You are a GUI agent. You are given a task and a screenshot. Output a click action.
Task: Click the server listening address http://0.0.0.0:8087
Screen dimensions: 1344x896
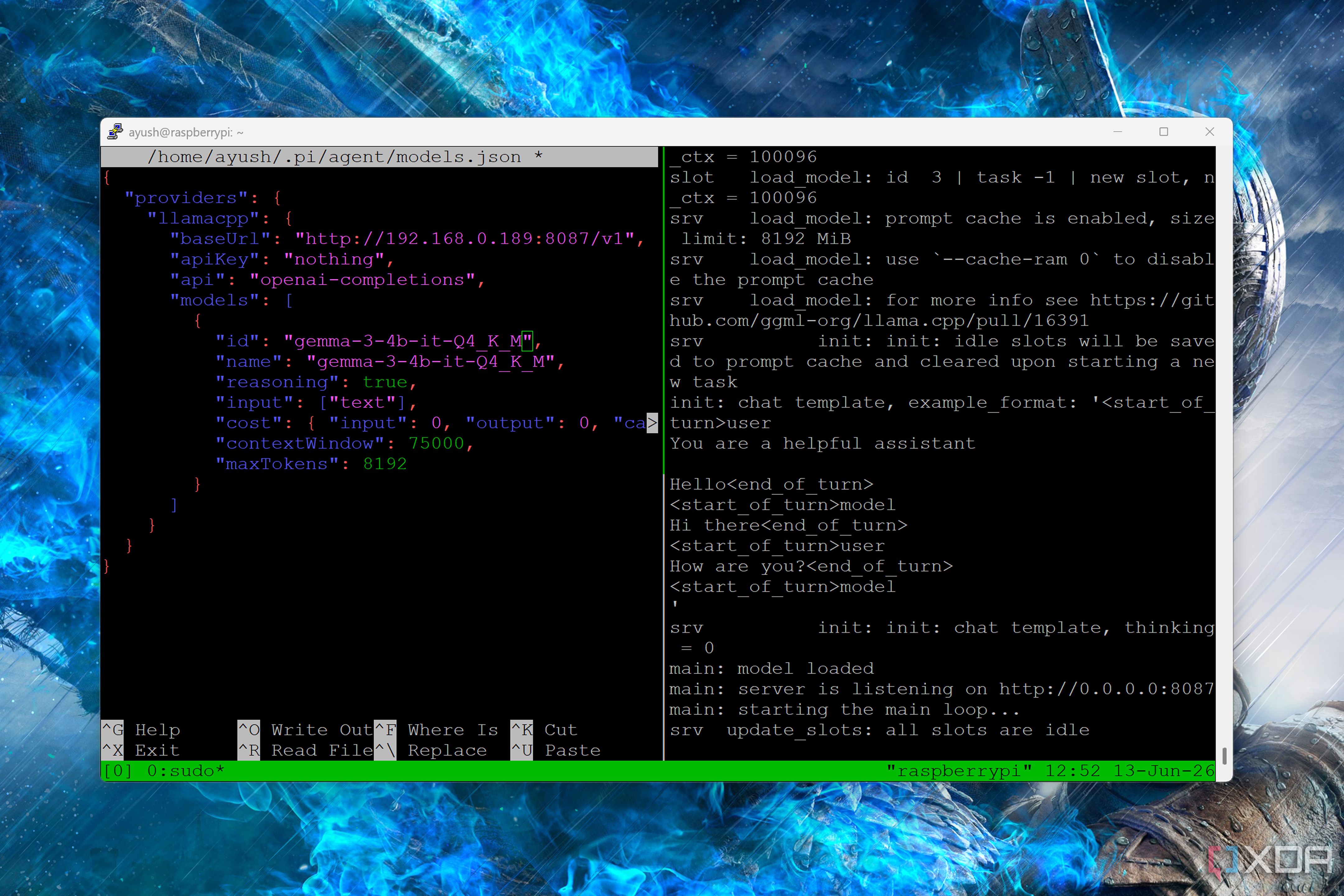point(1106,688)
